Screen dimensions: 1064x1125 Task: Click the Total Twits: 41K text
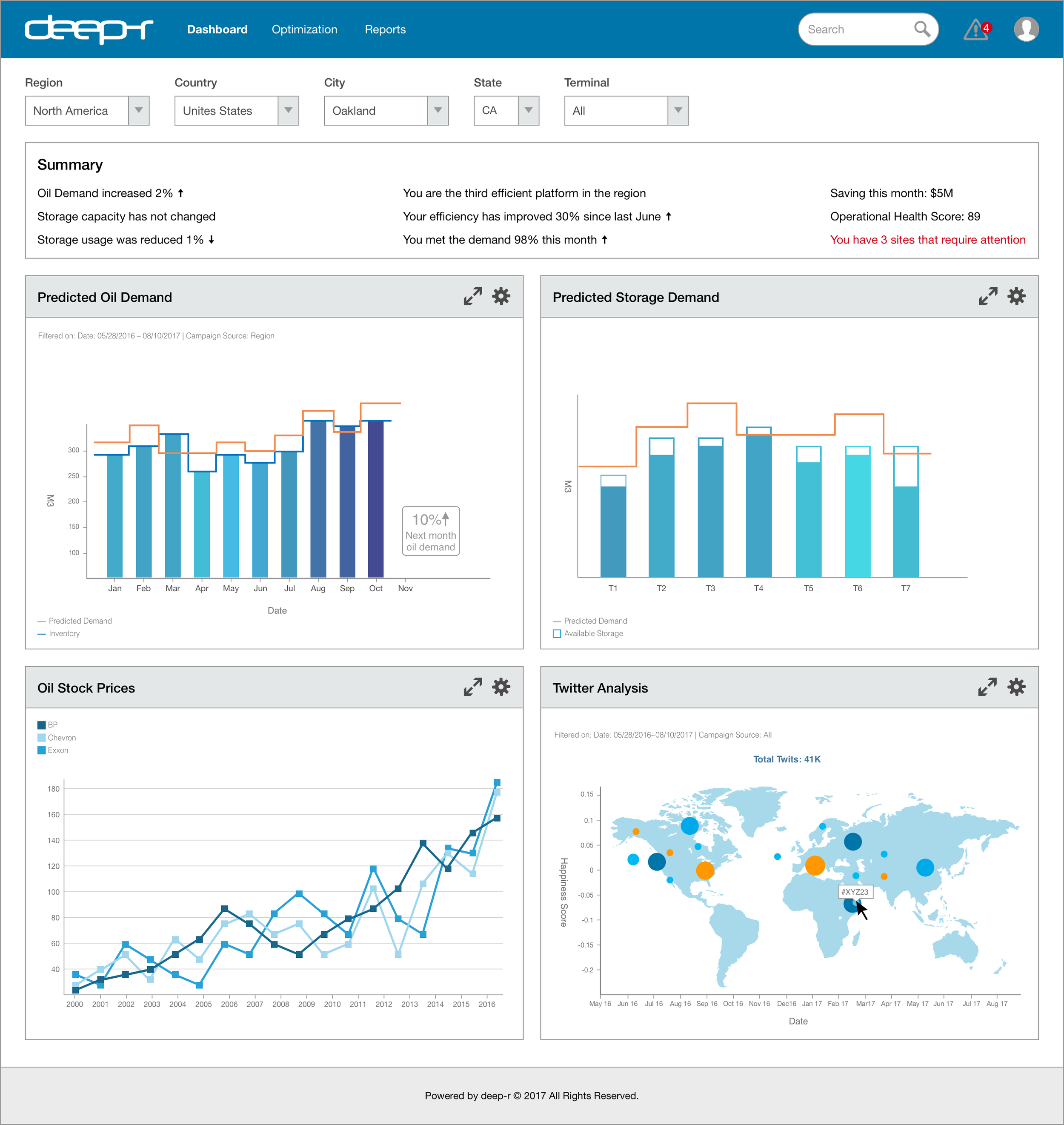[787, 760]
